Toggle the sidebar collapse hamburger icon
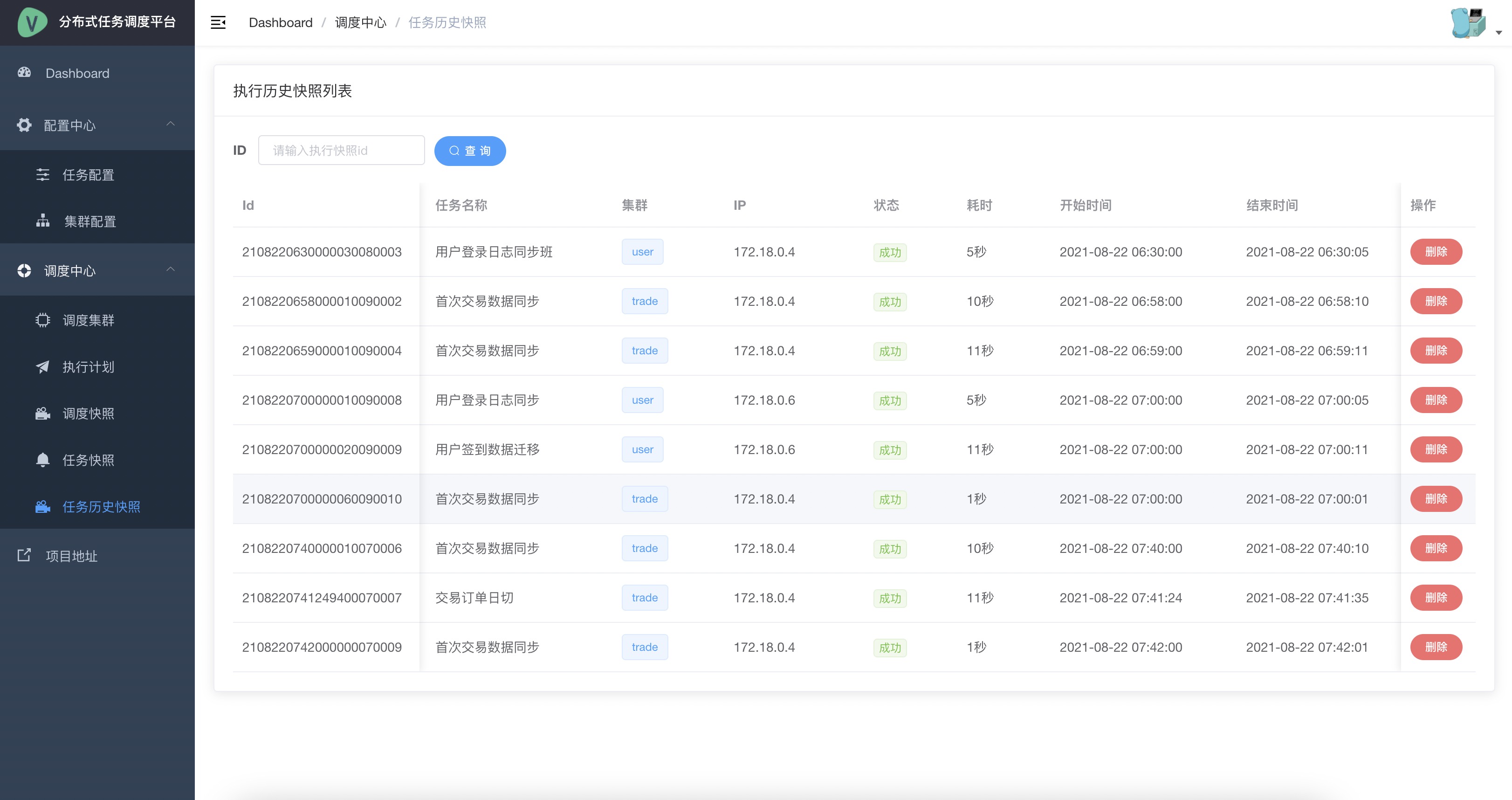 [x=218, y=23]
